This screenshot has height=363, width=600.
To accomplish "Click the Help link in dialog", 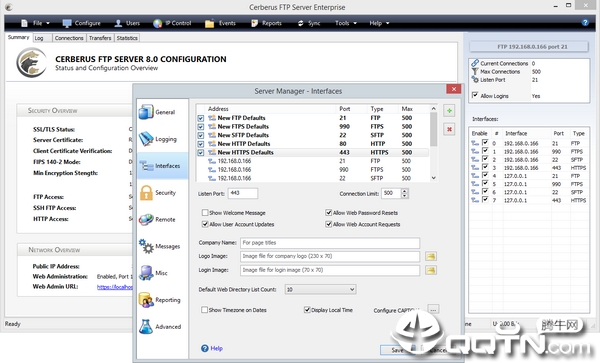I will pyautogui.click(x=217, y=348).
